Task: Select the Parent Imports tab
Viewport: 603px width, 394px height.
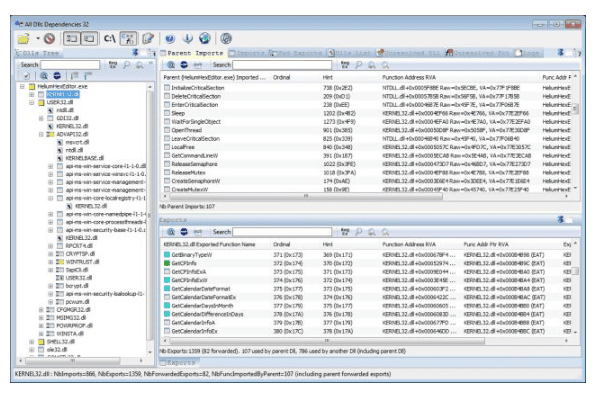Action: click(192, 53)
